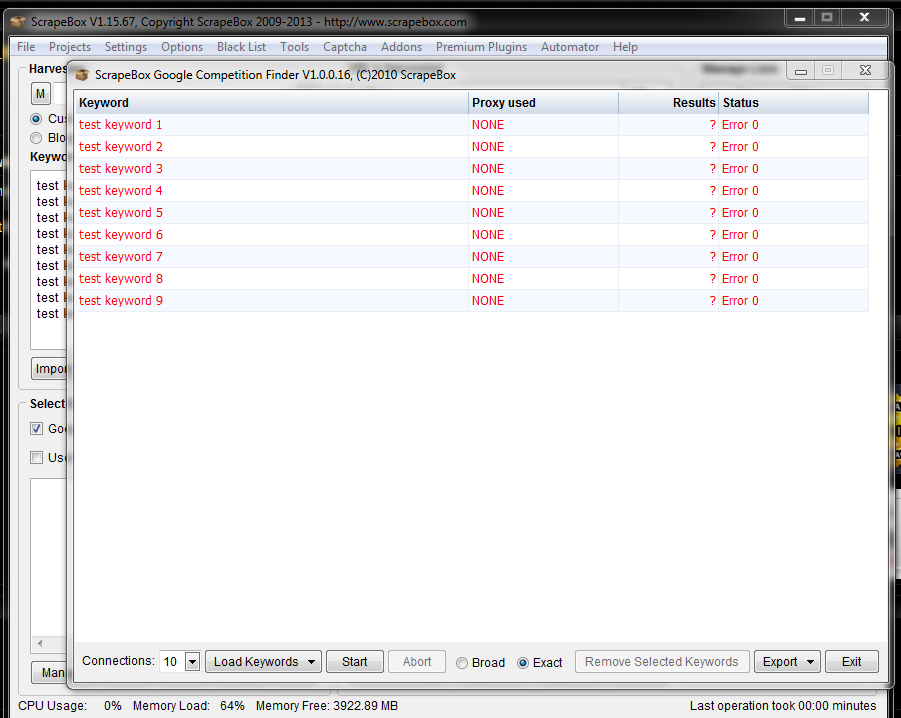Click the Proxy used column header
This screenshot has width=901, height=718.
pos(544,103)
